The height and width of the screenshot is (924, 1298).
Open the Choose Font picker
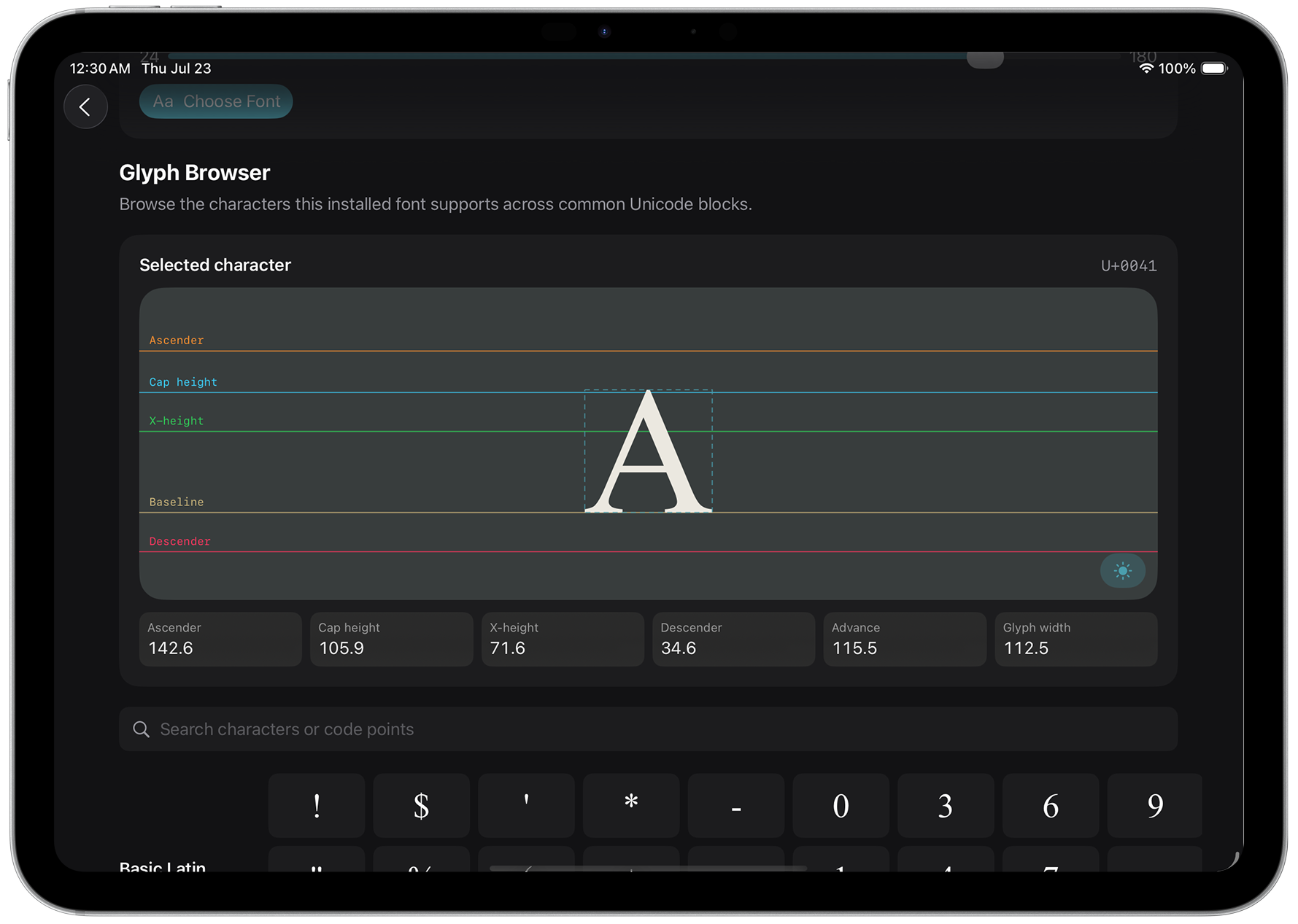(x=216, y=101)
